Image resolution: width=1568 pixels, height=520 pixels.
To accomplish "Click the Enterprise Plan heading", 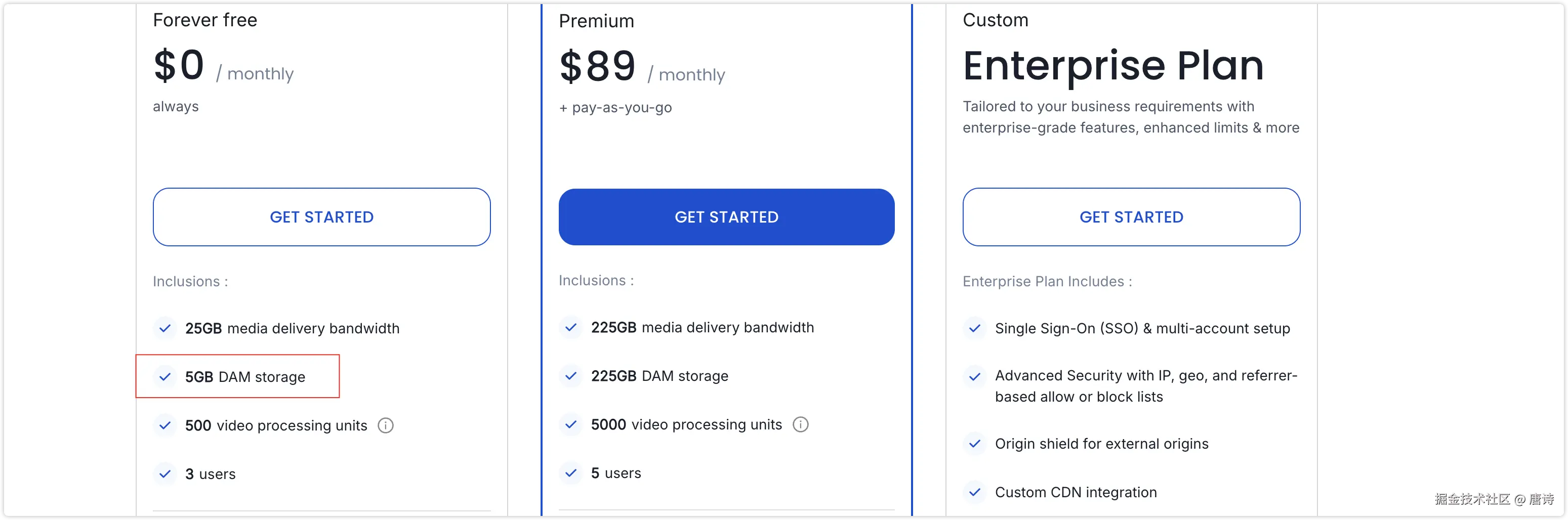I will (1112, 65).
